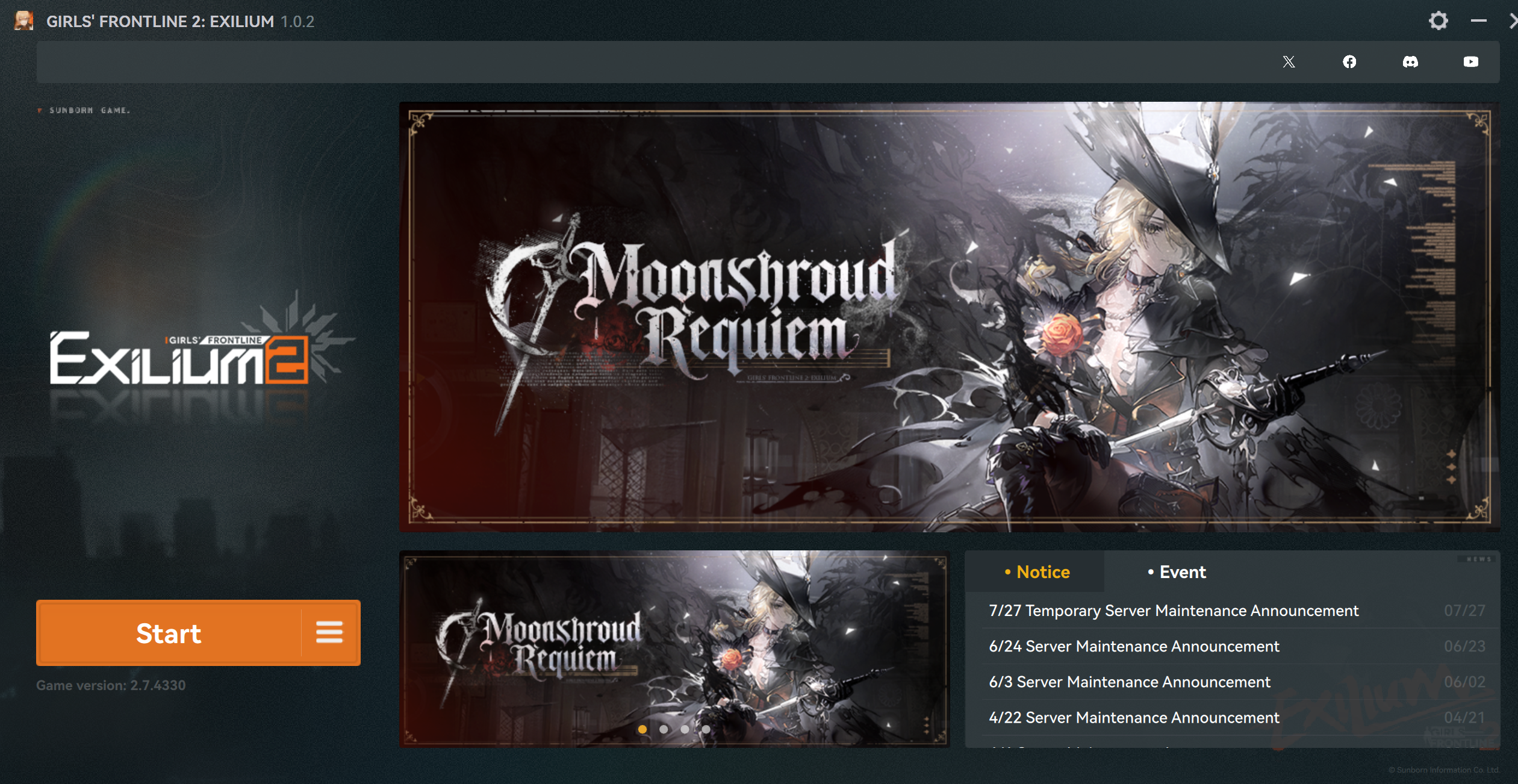Select the second carousel dot

click(664, 729)
